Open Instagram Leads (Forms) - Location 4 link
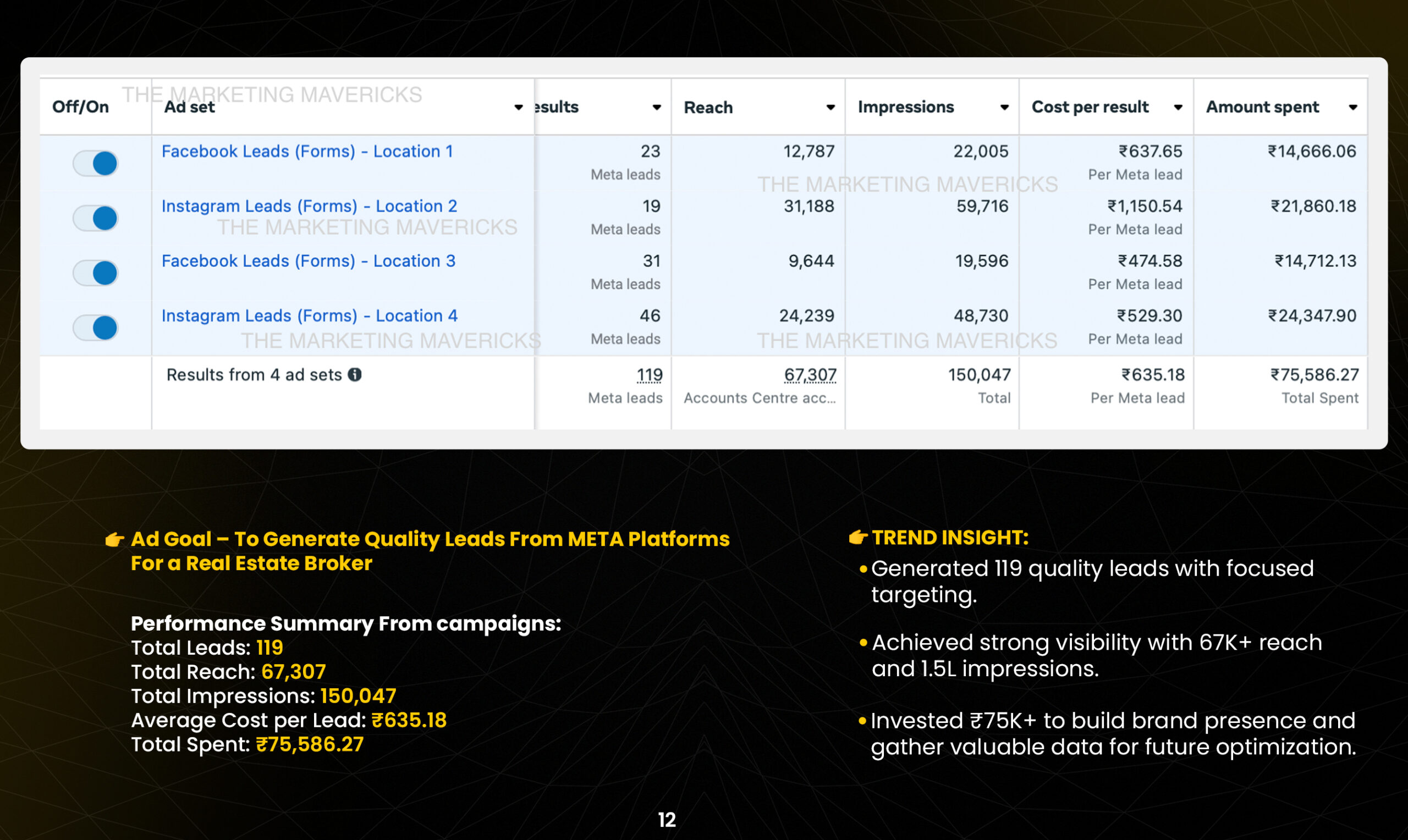 [310, 316]
